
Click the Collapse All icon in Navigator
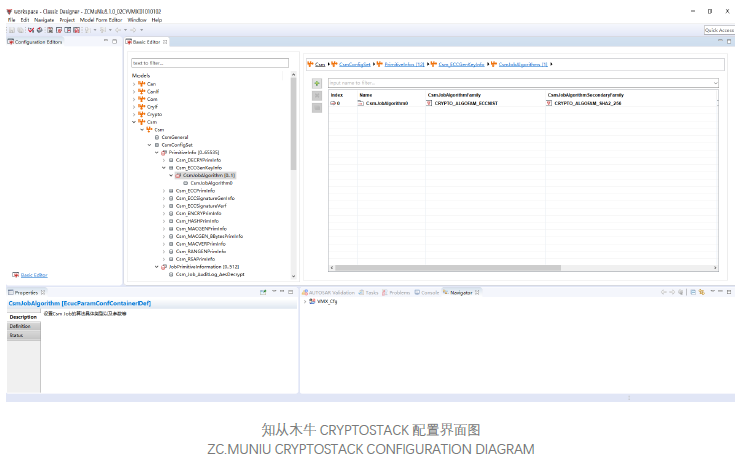point(693,292)
